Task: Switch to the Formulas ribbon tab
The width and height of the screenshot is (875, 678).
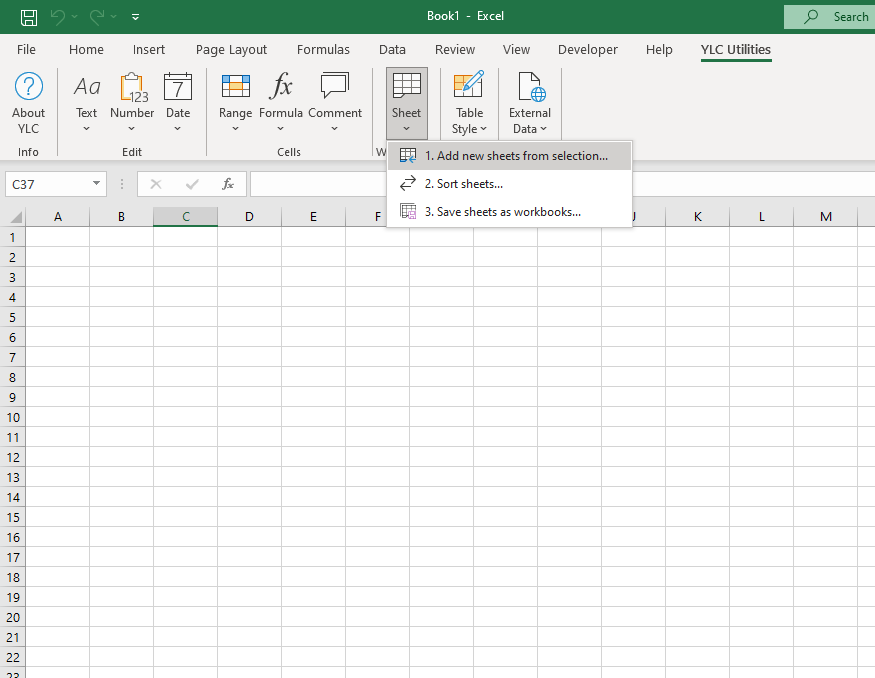Action: point(323,49)
